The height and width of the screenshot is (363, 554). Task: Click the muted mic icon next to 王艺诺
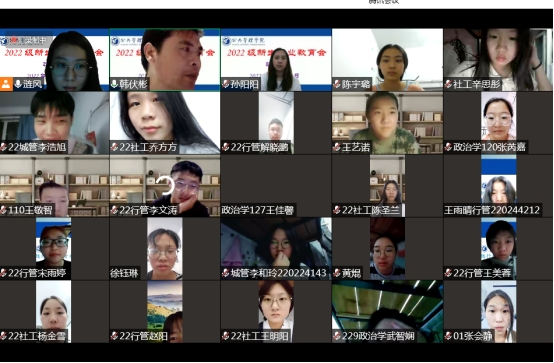coord(337,147)
